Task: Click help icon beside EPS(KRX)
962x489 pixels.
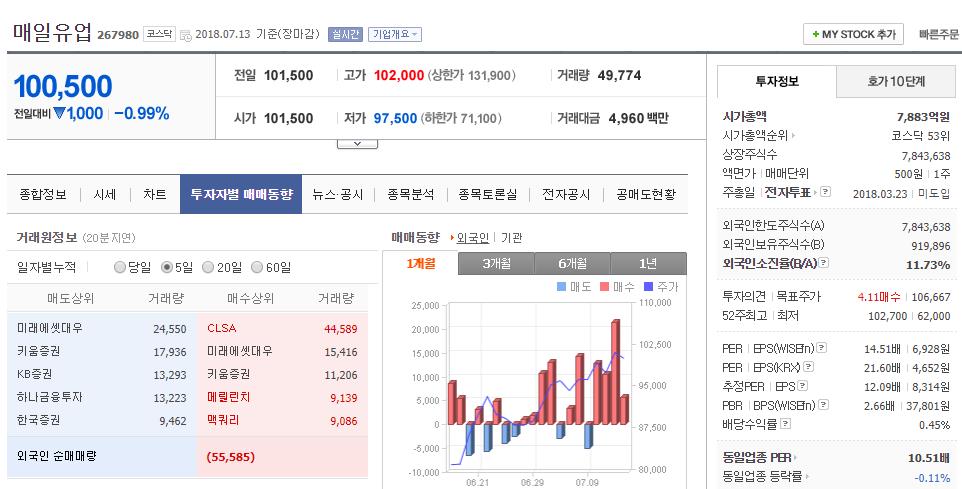Action: pyautogui.click(x=809, y=367)
